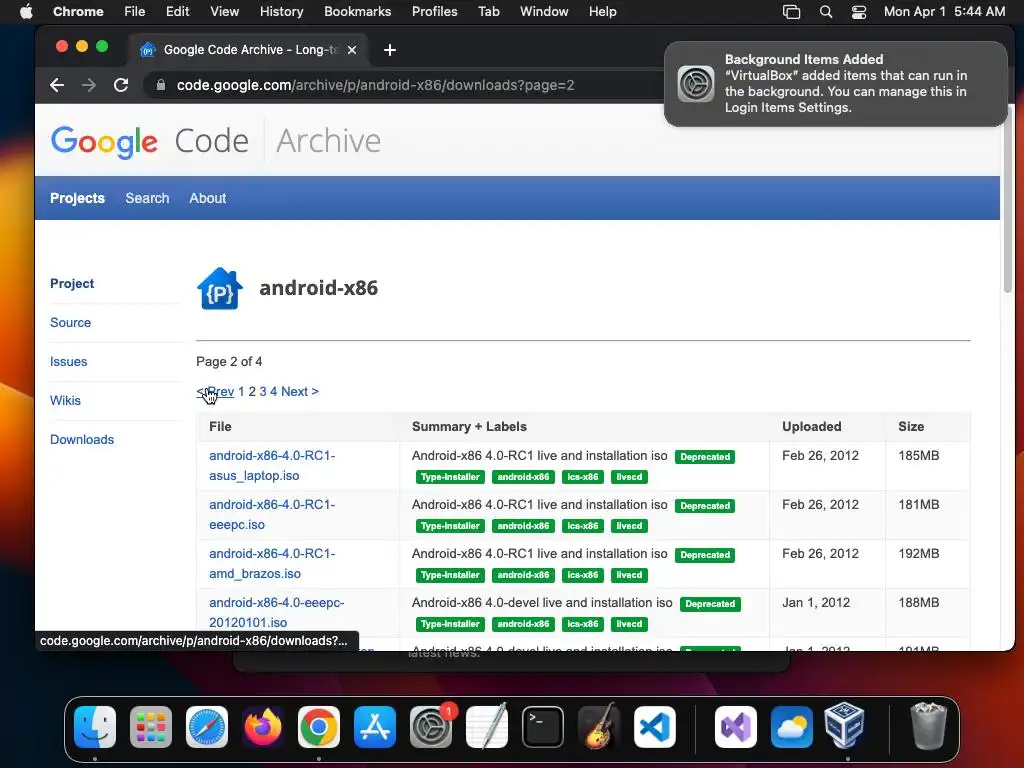Open the cloud weather app in Dock
This screenshot has width=1024, height=768.
coord(792,727)
